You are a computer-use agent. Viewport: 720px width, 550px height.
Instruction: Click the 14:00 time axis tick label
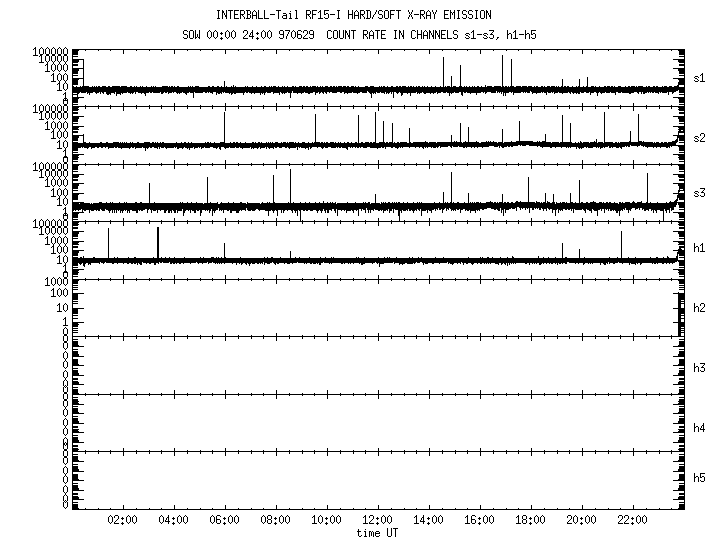pyautogui.click(x=428, y=521)
